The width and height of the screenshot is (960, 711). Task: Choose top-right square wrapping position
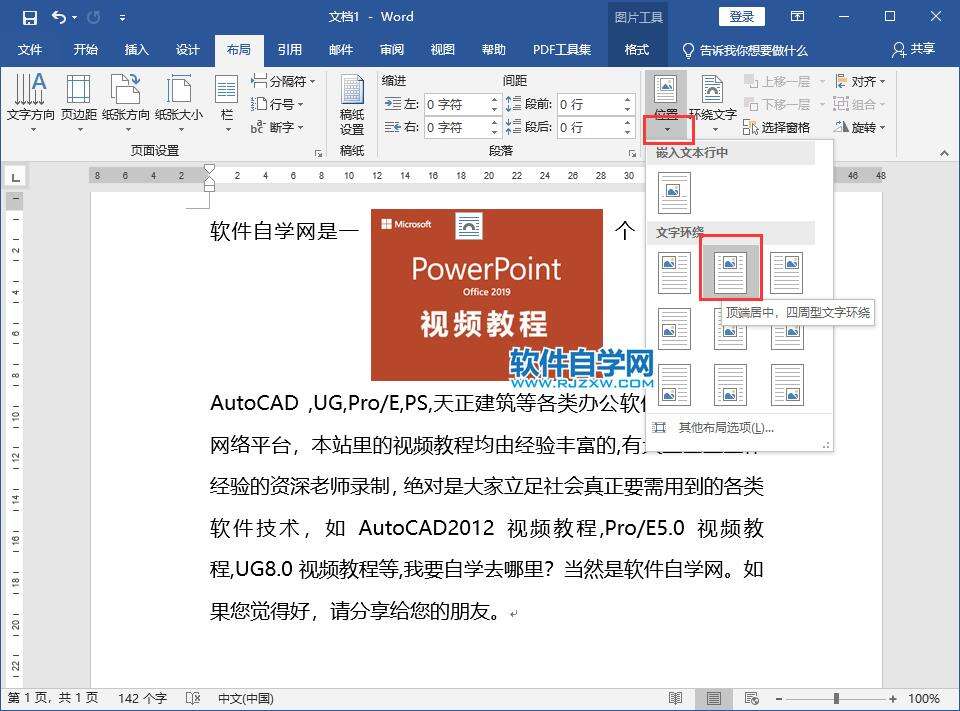pyautogui.click(x=787, y=273)
